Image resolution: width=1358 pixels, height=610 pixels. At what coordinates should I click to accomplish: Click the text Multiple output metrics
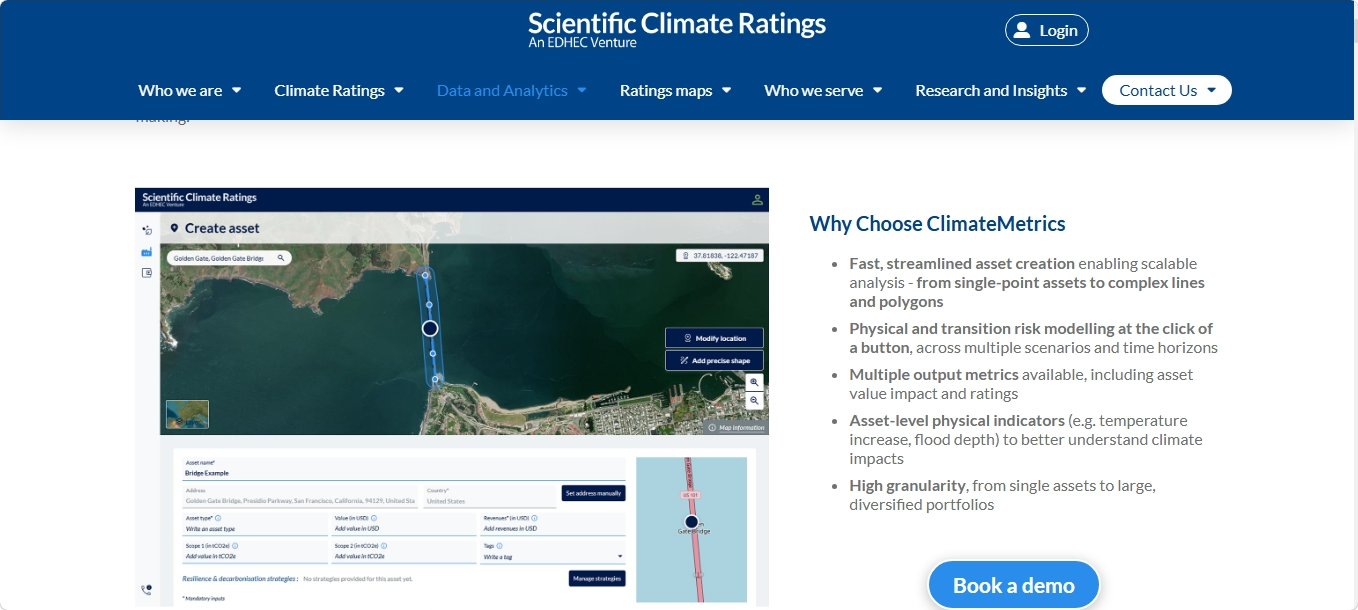click(x=934, y=374)
